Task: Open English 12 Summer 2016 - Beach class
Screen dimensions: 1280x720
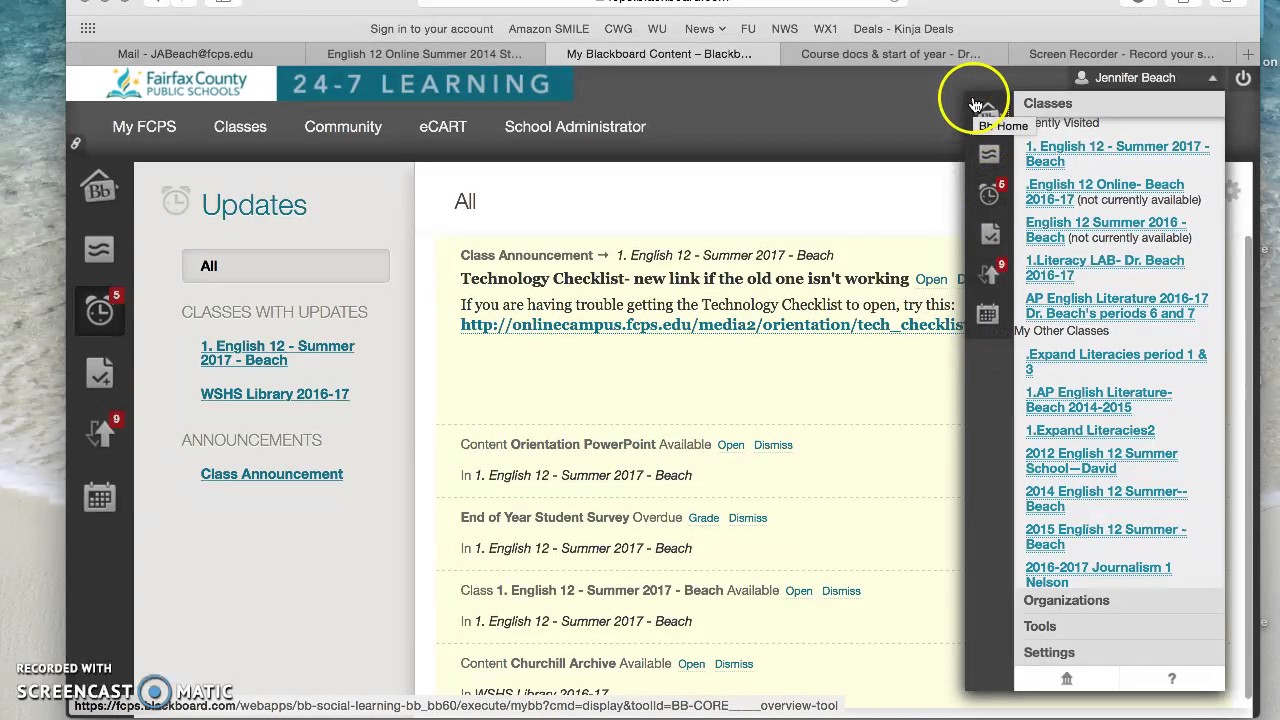Action: 1105,230
